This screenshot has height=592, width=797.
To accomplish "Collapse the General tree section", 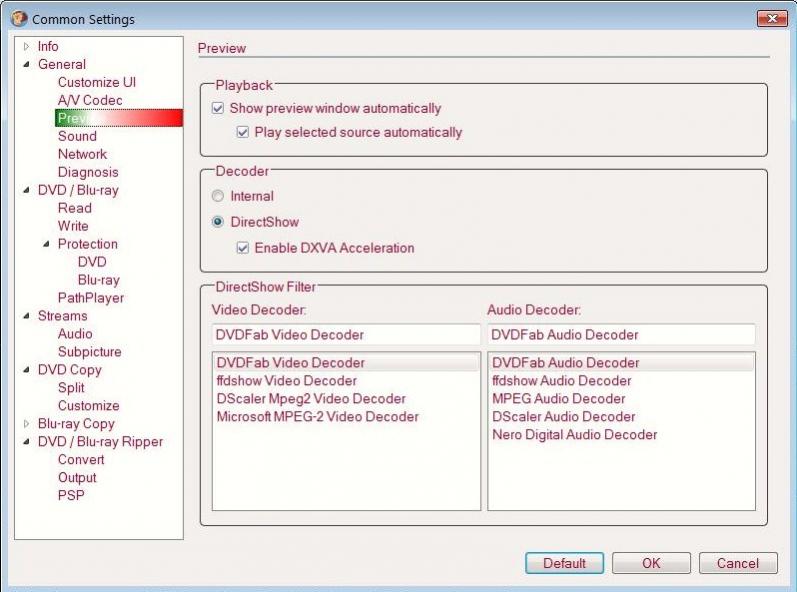I will (x=27, y=65).
